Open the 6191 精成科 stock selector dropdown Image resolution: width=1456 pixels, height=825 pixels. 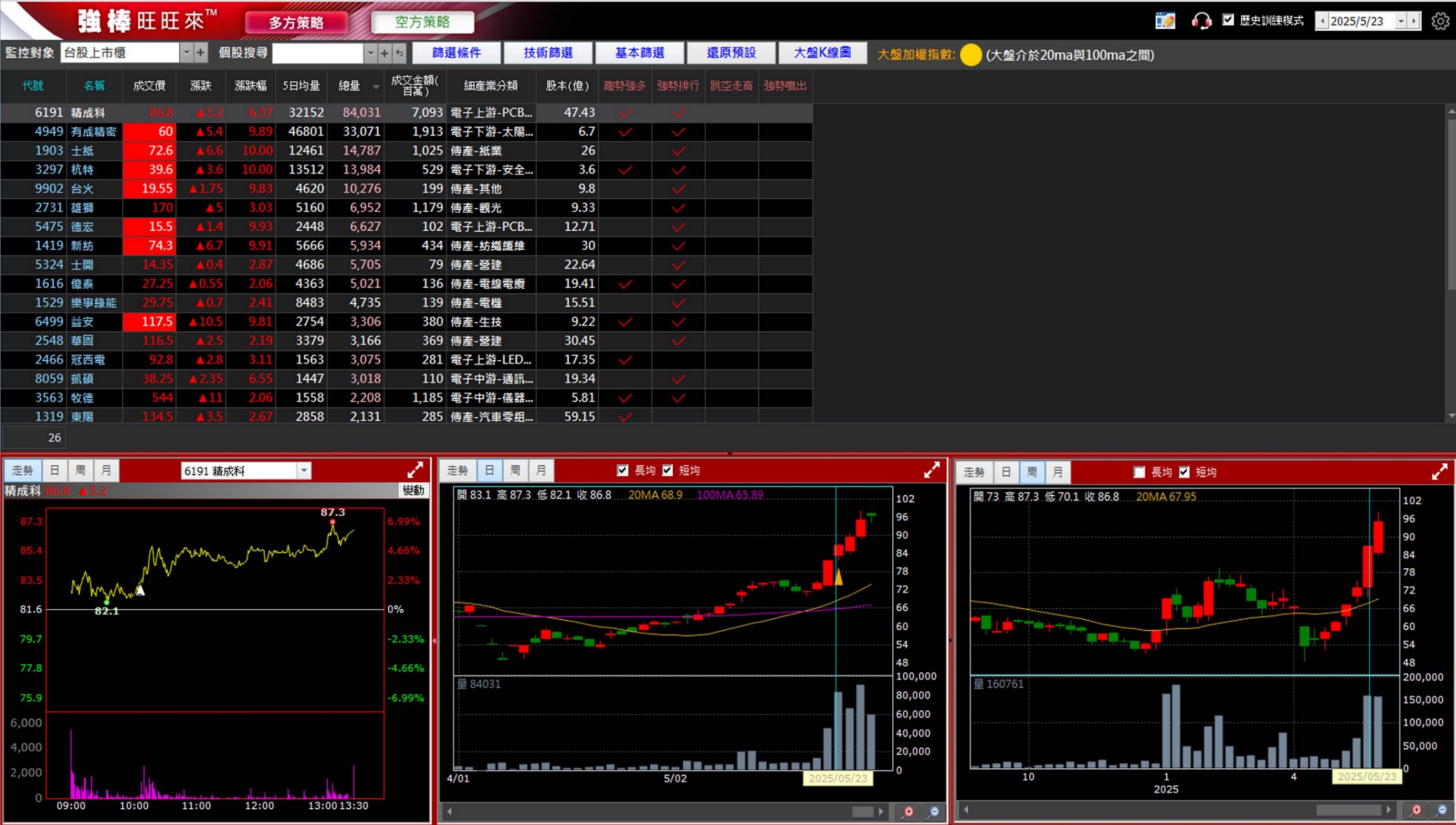304,470
